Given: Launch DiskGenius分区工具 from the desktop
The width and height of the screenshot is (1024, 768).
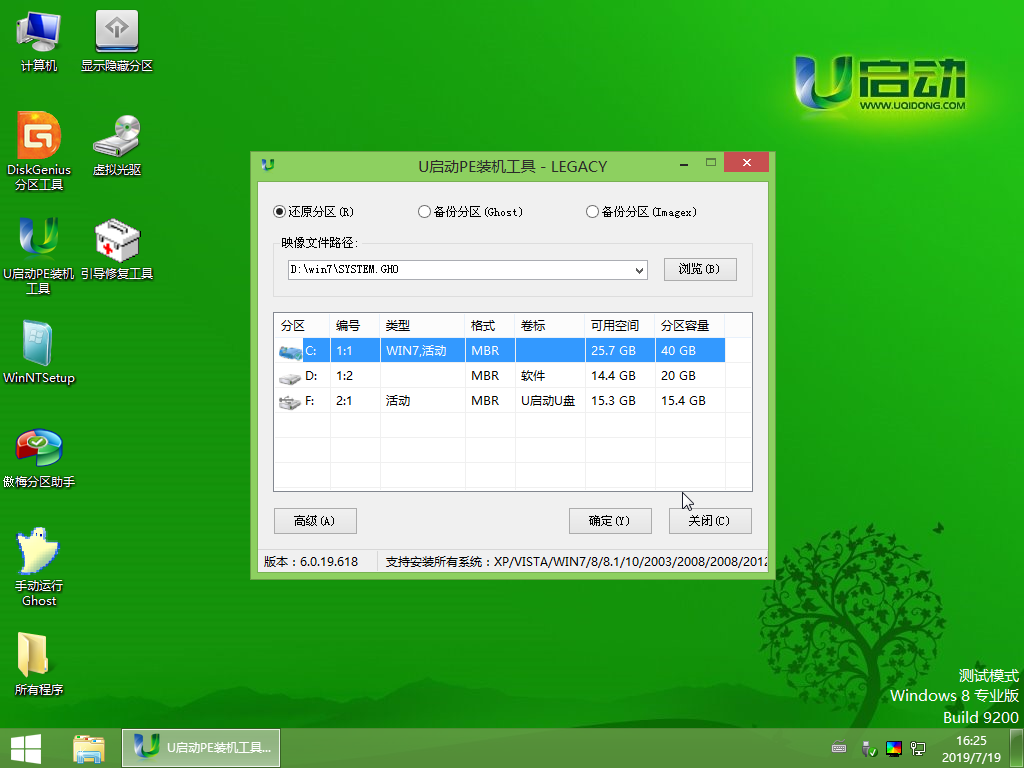Looking at the screenshot, I should 39,152.
